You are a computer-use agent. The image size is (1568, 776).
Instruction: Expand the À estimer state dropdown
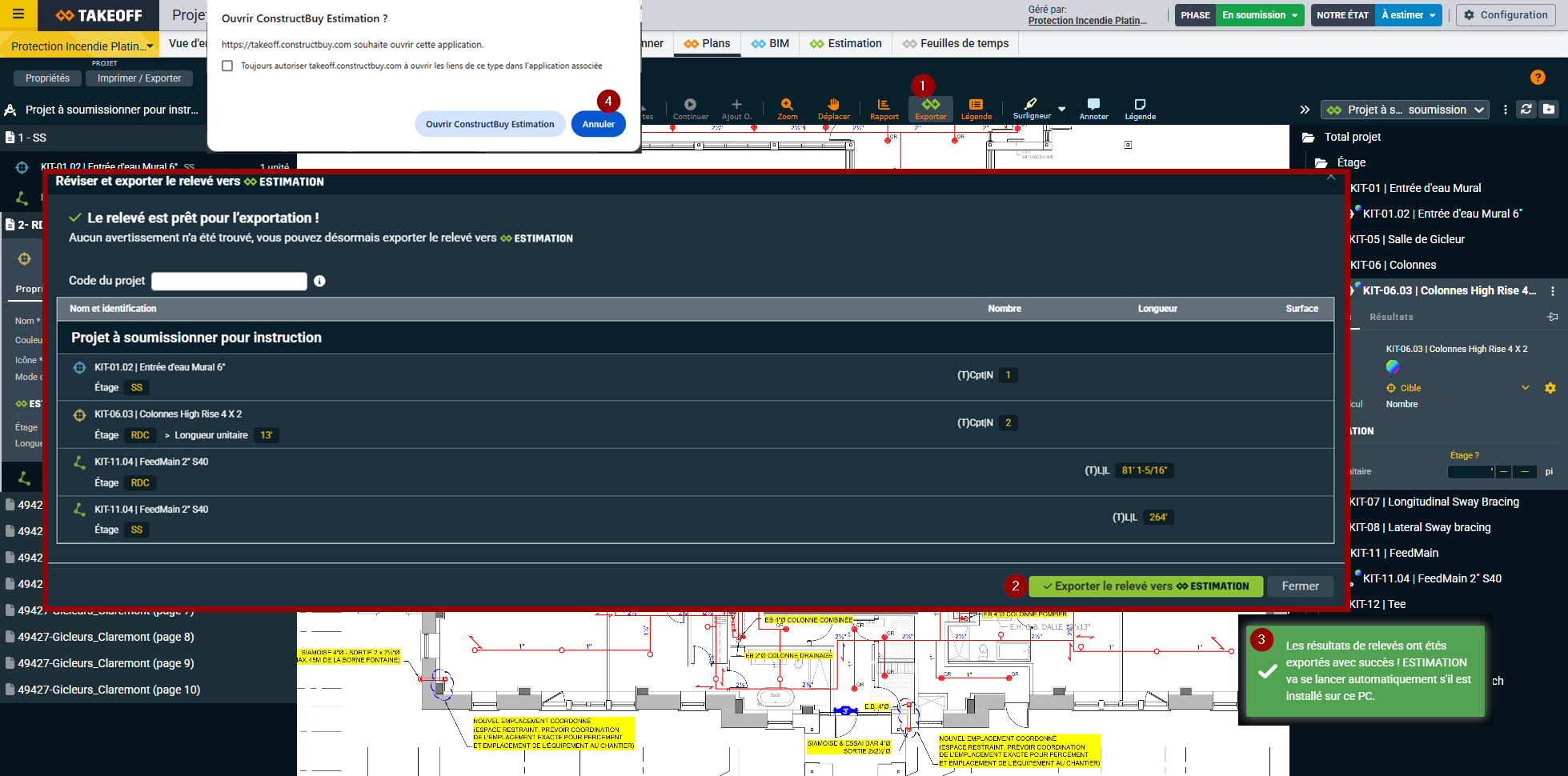click(x=1408, y=15)
